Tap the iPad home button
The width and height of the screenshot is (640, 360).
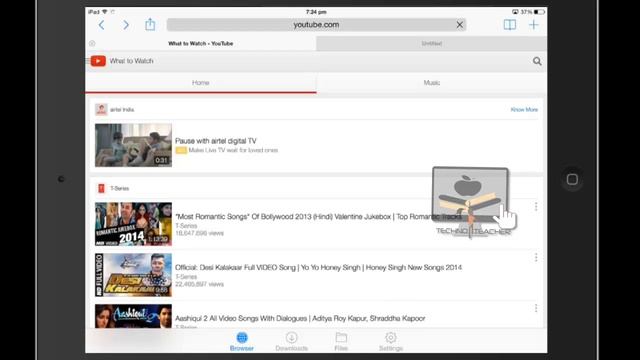572,179
